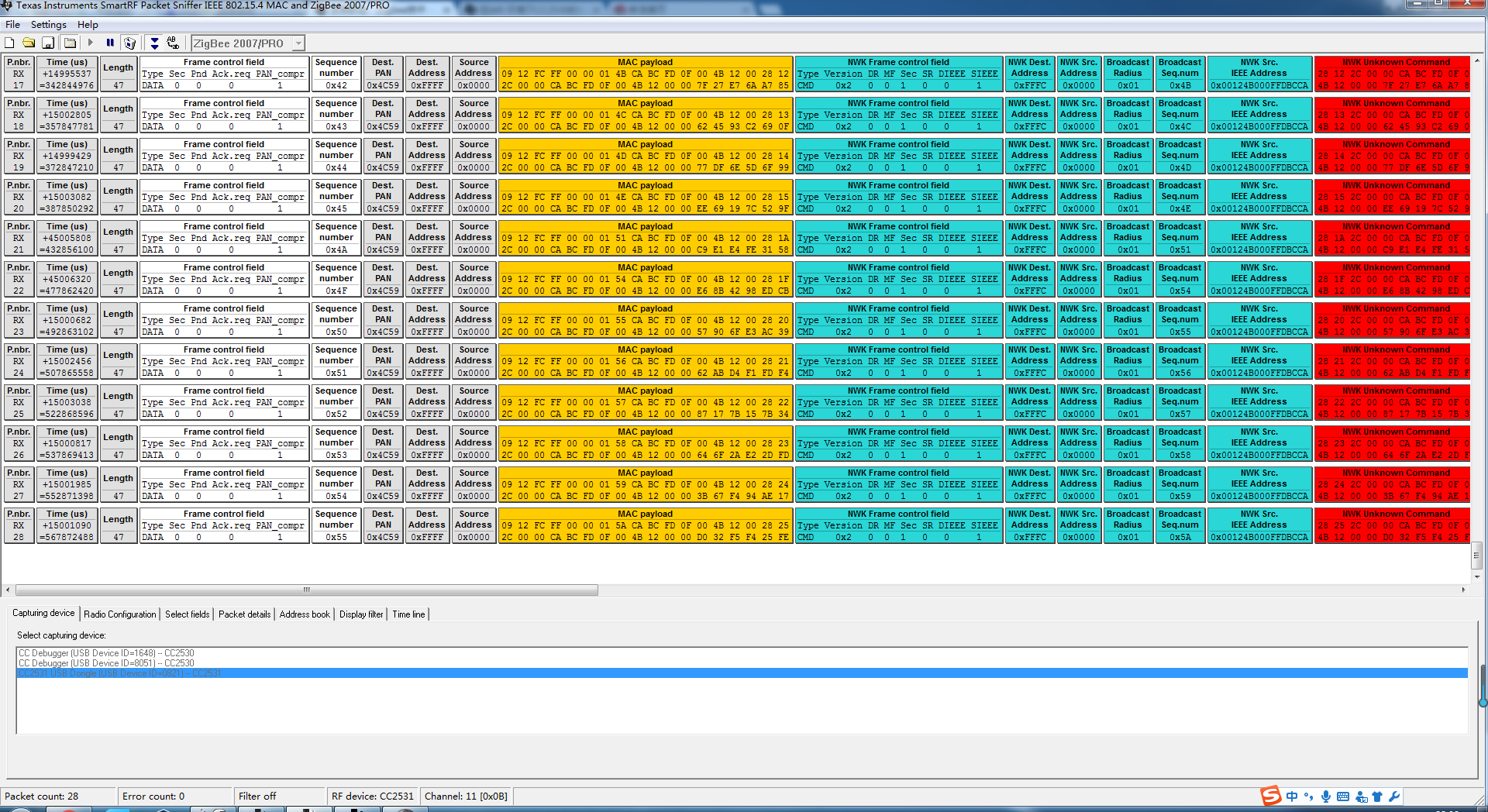The width and height of the screenshot is (1488, 812).
Task: Click the grey folder toolbar icon
Action: 70,43
